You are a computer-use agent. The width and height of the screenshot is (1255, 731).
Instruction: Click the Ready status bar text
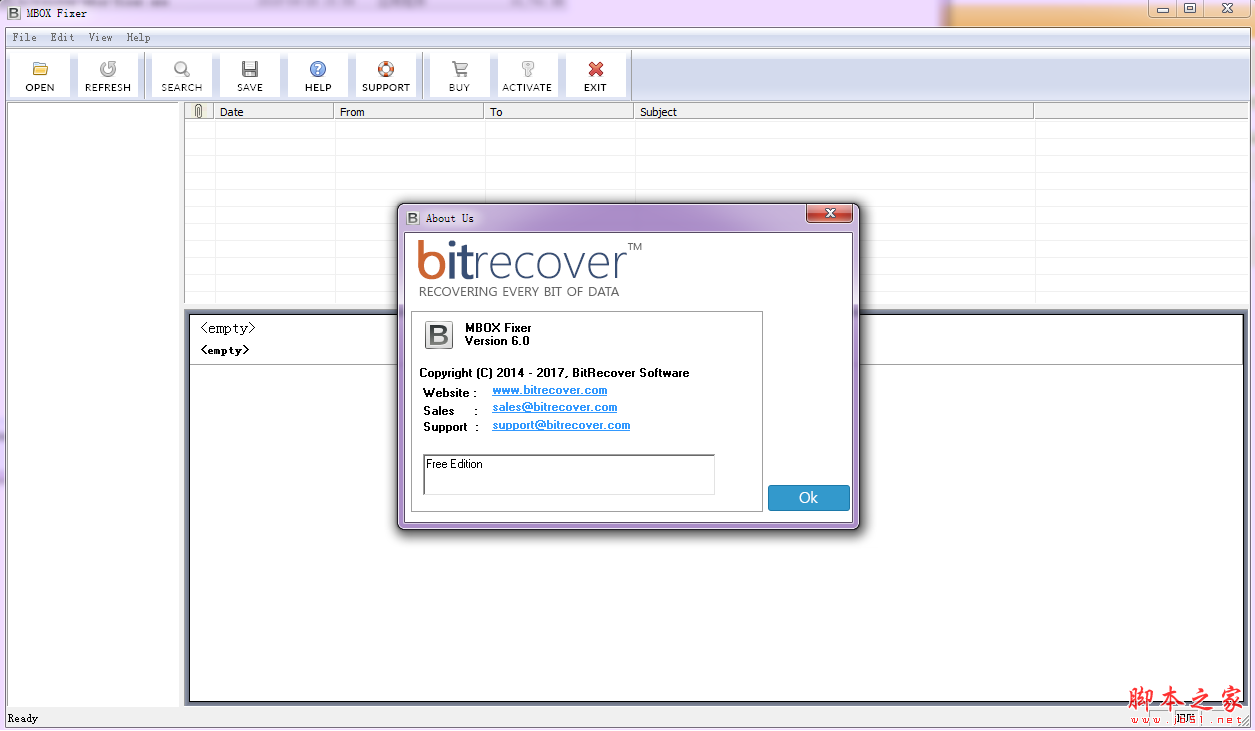click(x=23, y=718)
